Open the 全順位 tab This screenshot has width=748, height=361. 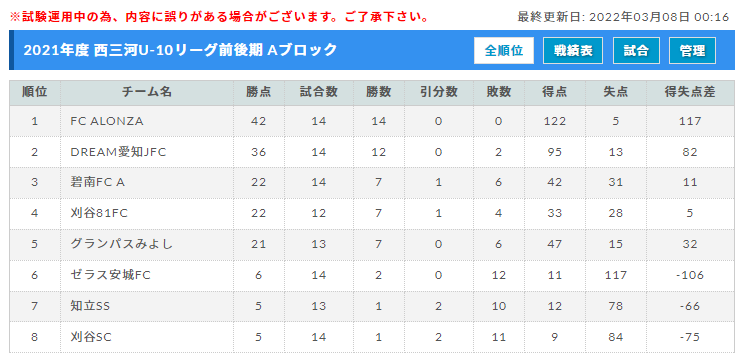pyautogui.click(x=504, y=51)
